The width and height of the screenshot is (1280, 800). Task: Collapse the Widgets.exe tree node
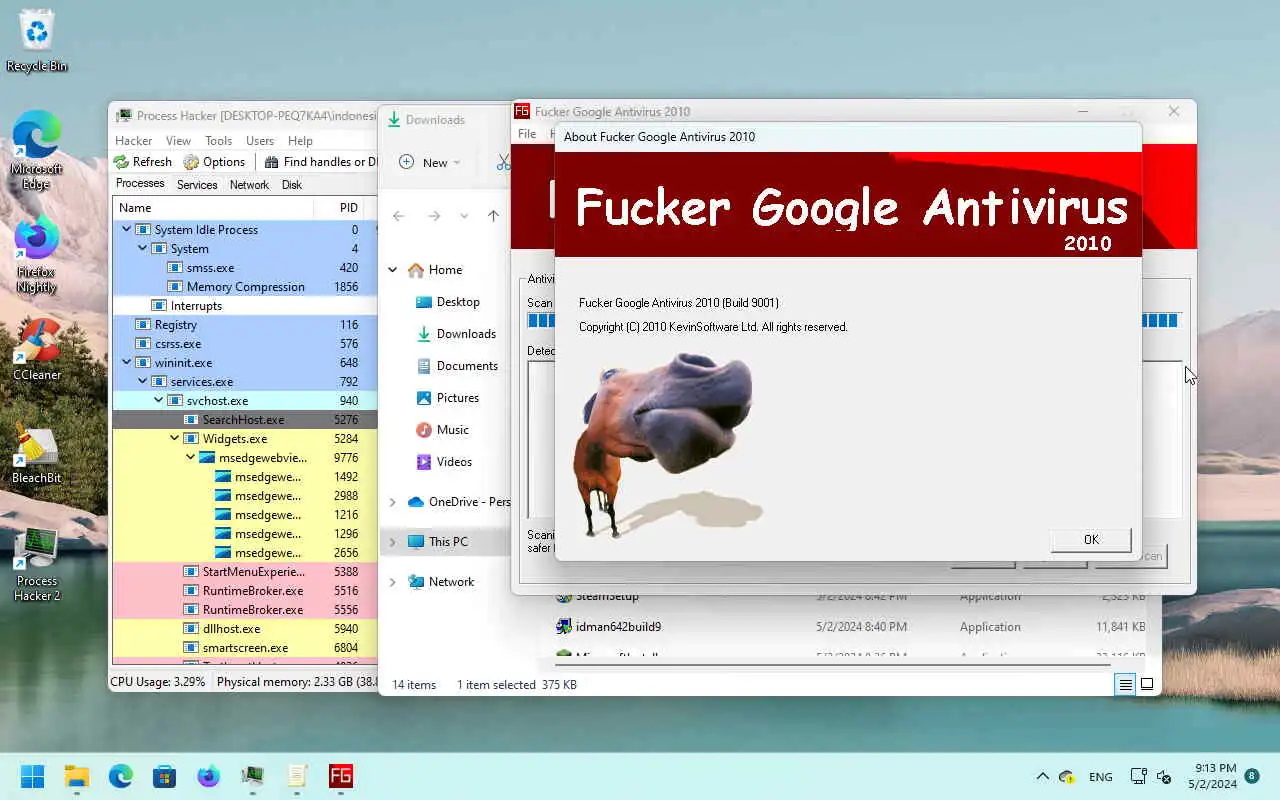point(174,439)
